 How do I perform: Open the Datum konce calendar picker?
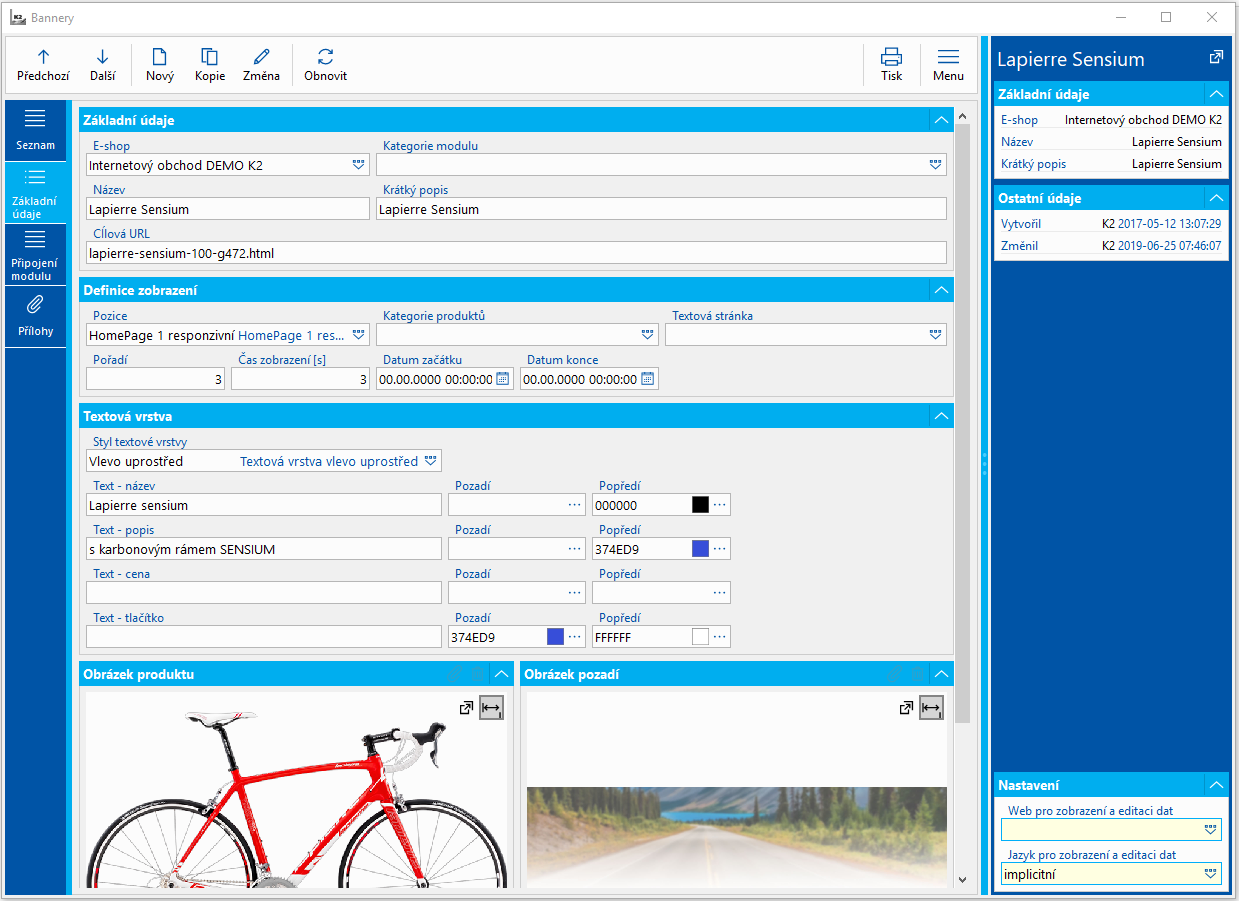(x=648, y=379)
